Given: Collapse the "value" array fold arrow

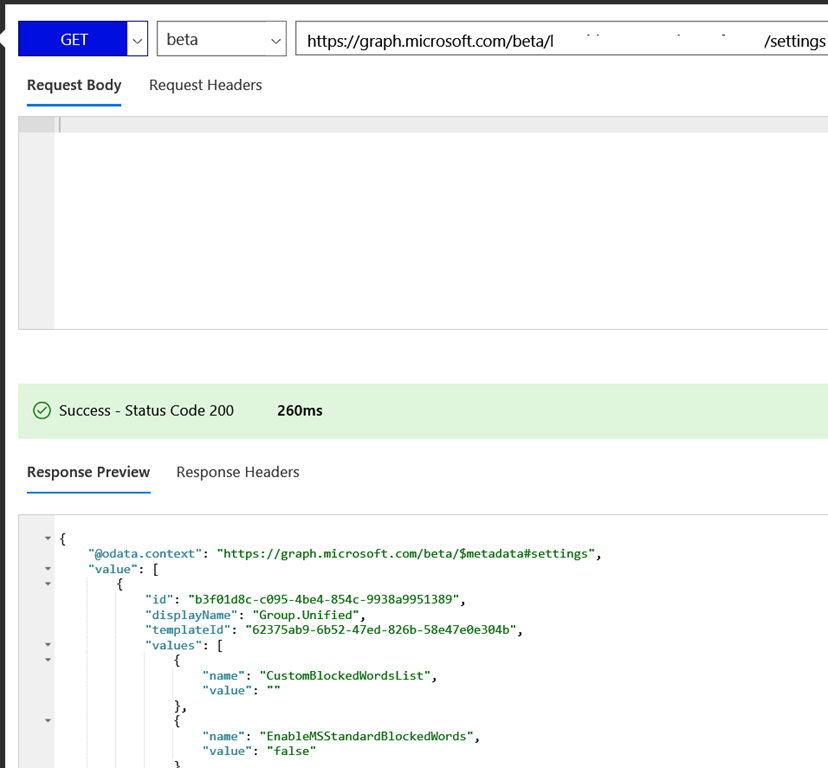Looking at the screenshot, I should click(47, 569).
